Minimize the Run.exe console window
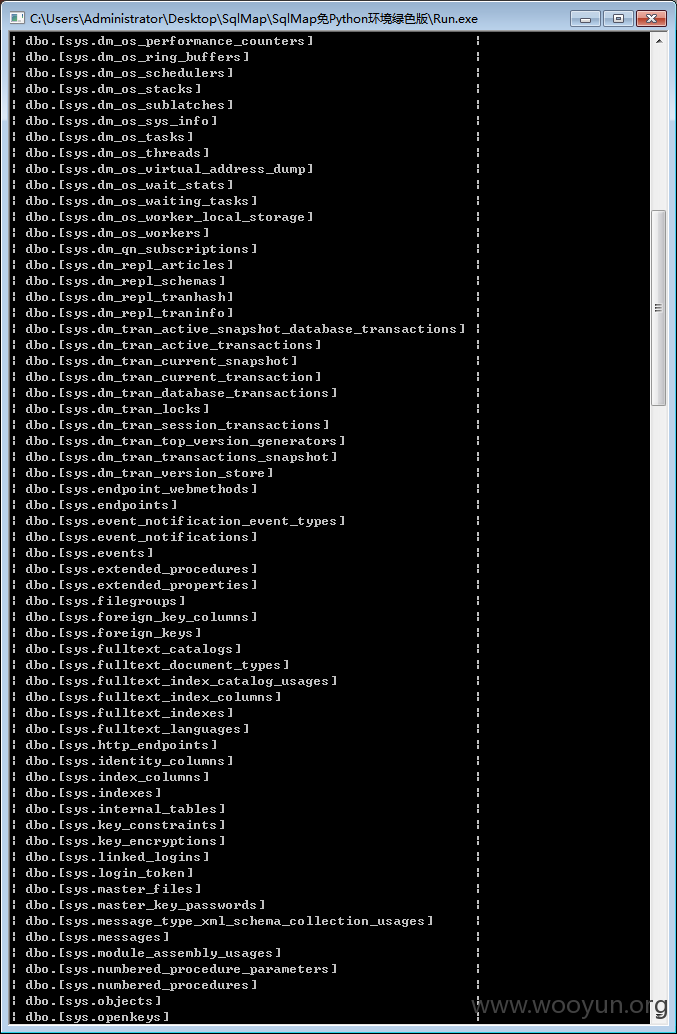677x1034 pixels. click(x=585, y=18)
